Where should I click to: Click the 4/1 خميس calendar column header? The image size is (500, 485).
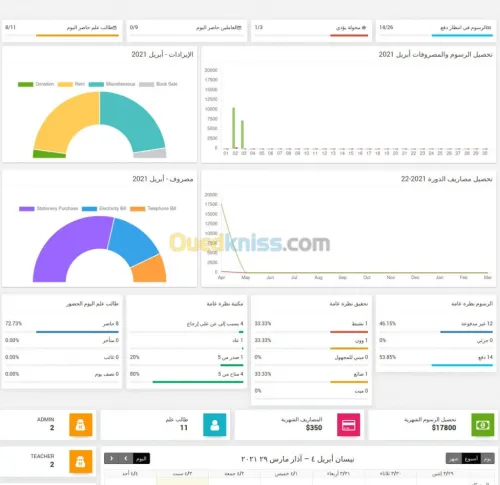coord(287,474)
